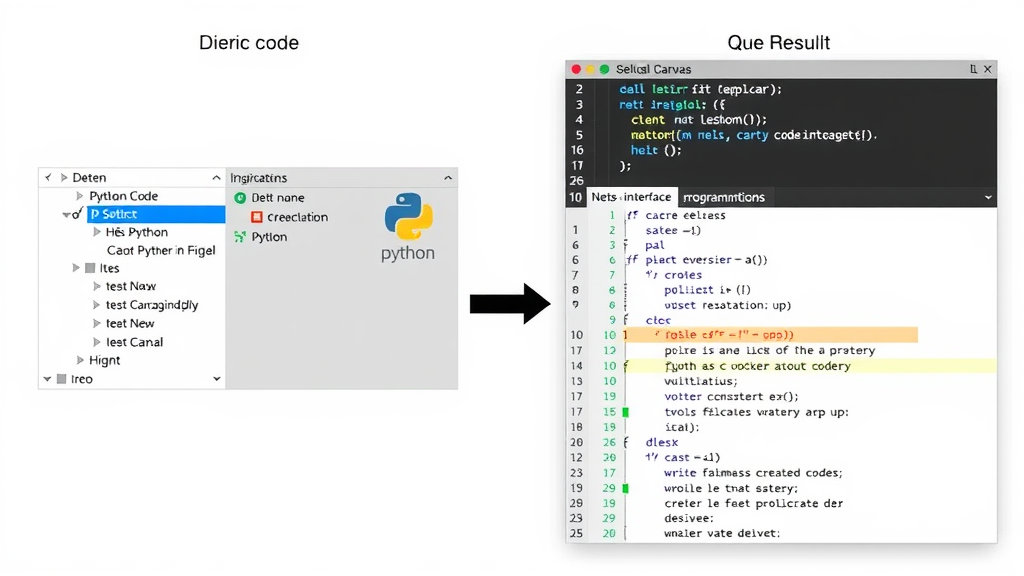
Task: Collapse the Ingicatins panel with its chevron
Action: coord(448,177)
